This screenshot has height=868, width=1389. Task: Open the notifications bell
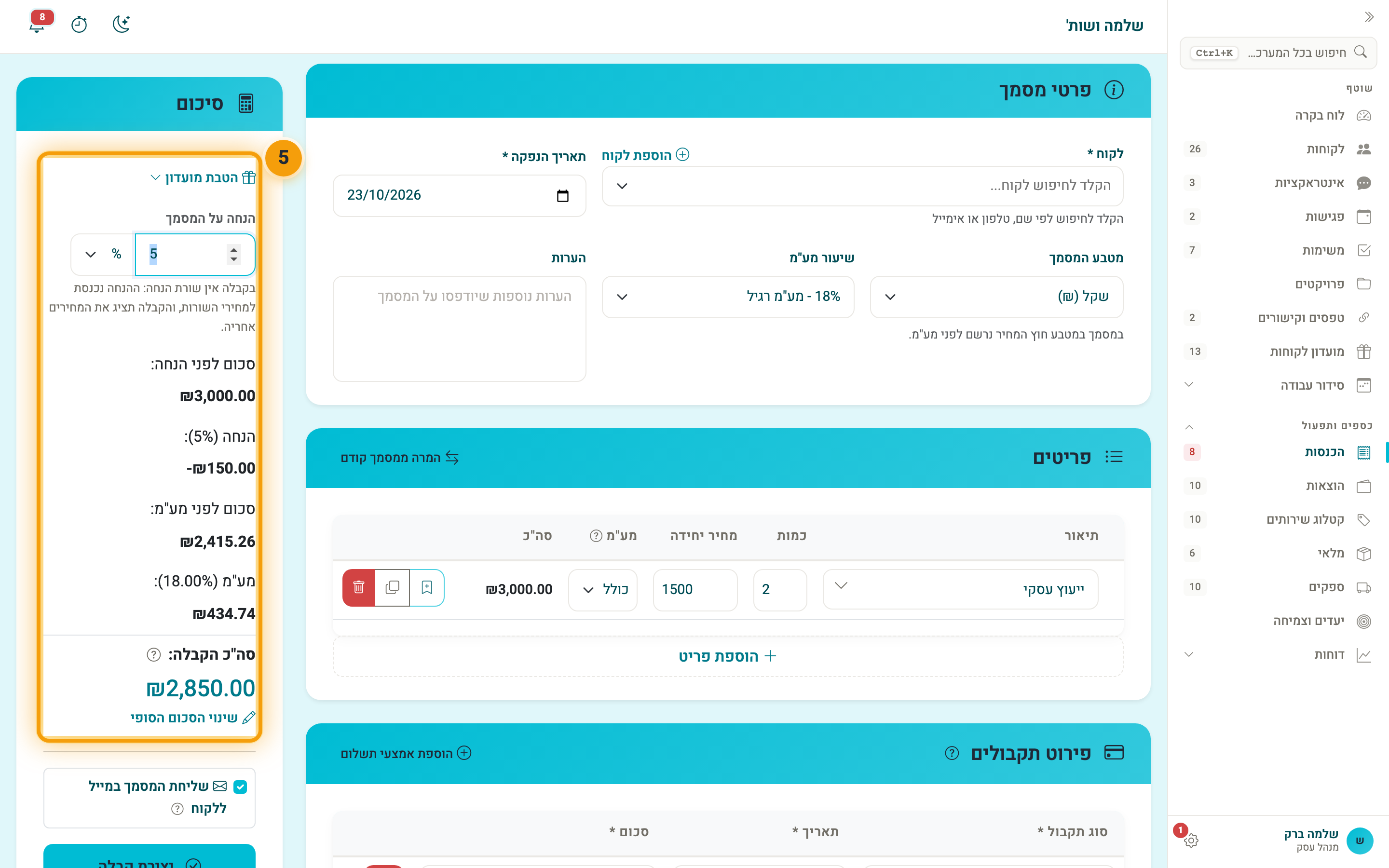pyautogui.click(x=37, y=25)
